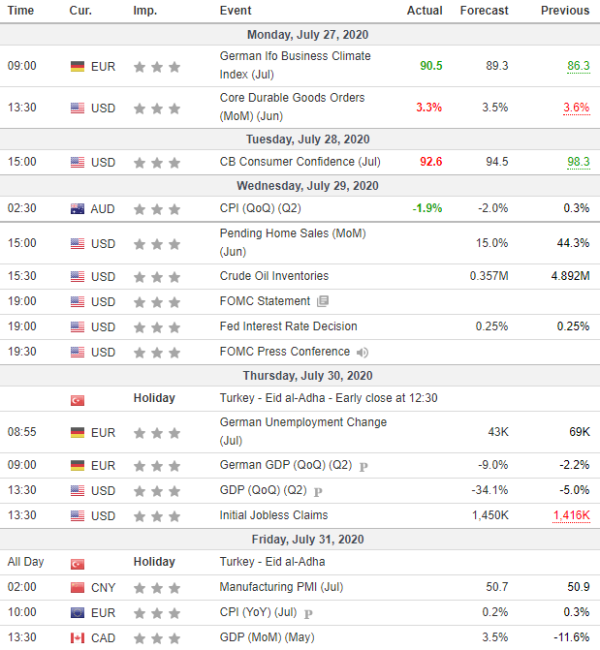Viewport: 600px width, 650px height.
Task: Sort by the Time column header
Action: coord(20,10)
